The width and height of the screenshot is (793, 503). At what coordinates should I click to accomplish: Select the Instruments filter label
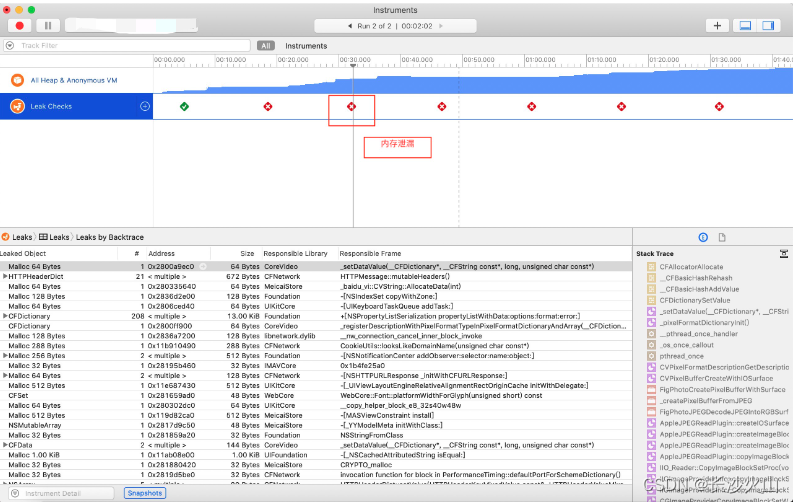coord(306,46)
